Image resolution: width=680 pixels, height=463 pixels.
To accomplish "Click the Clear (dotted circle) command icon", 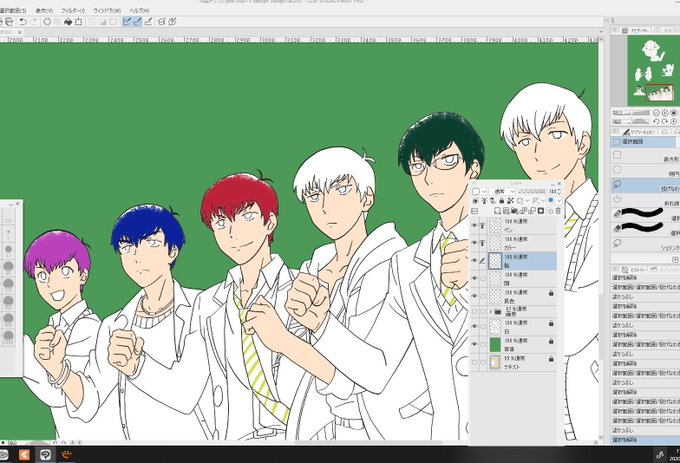I will tap(47, 22).
